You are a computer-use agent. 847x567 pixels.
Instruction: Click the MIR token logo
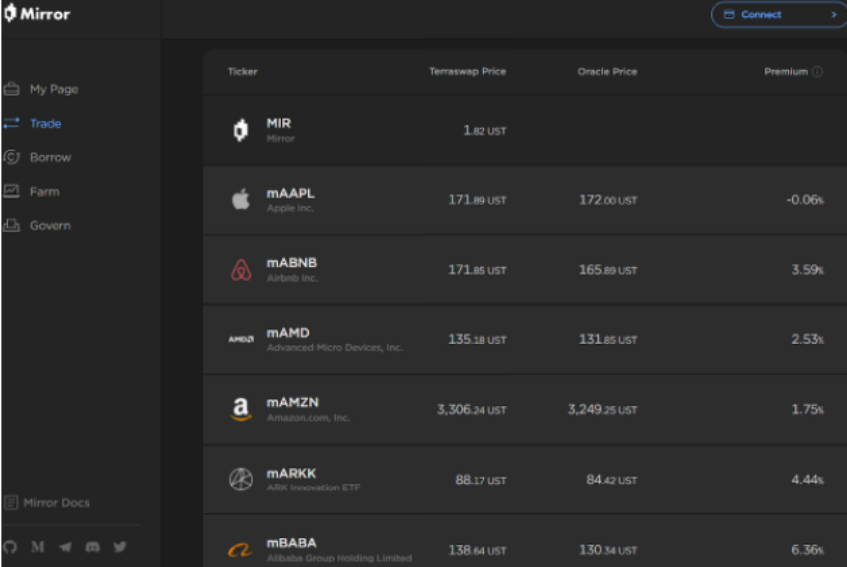coord(241,130)
